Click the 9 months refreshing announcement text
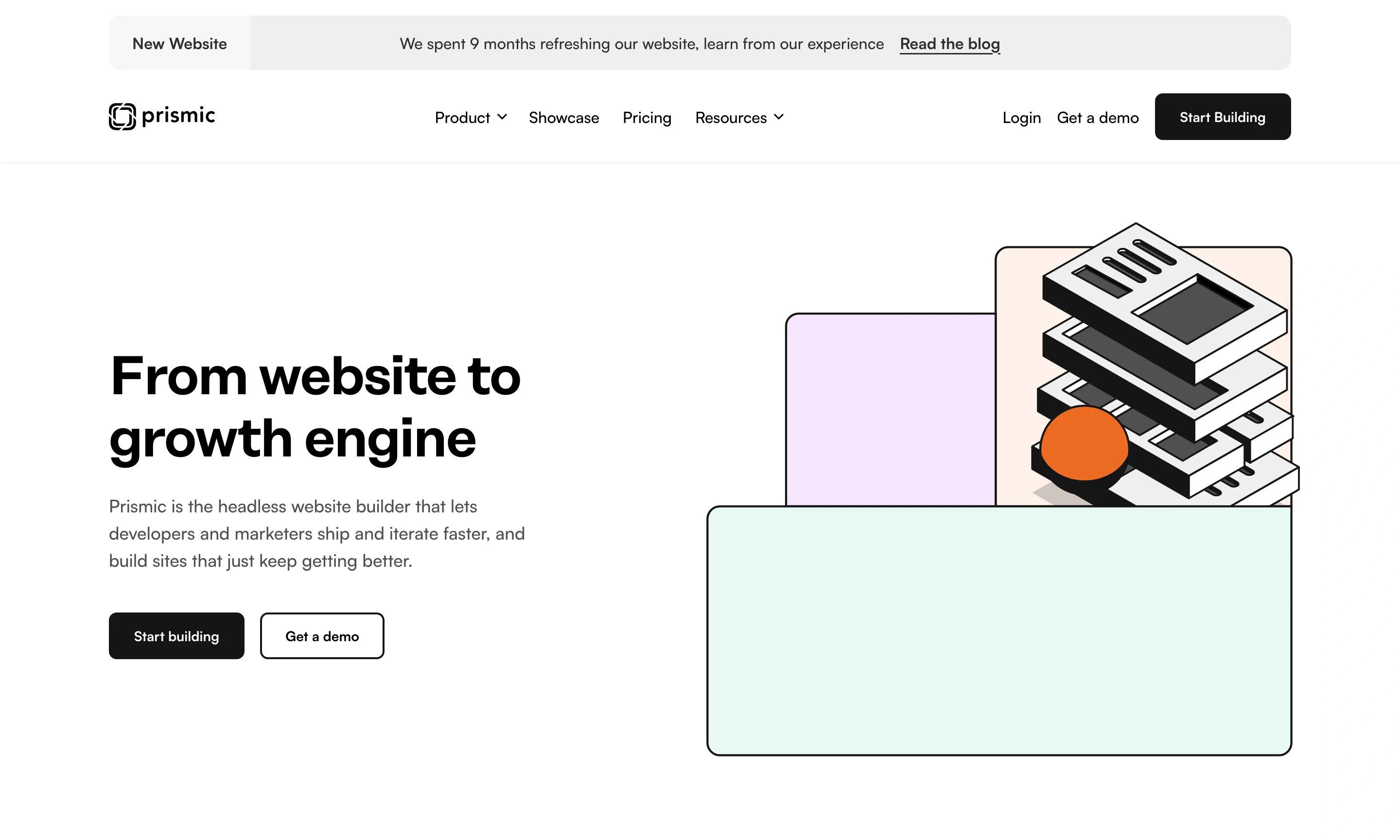The height and width of the screenshot is (840, 1400). (x=642, y=44)
